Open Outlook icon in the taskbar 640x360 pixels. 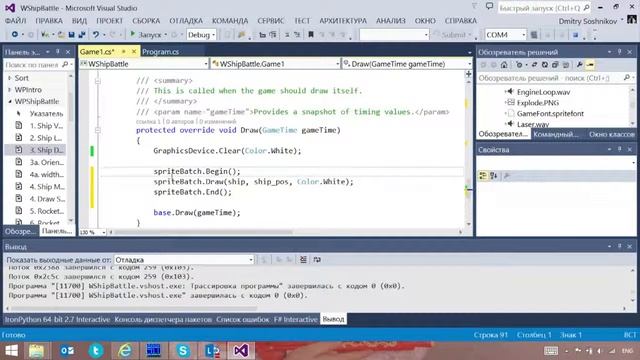(67, 351)
